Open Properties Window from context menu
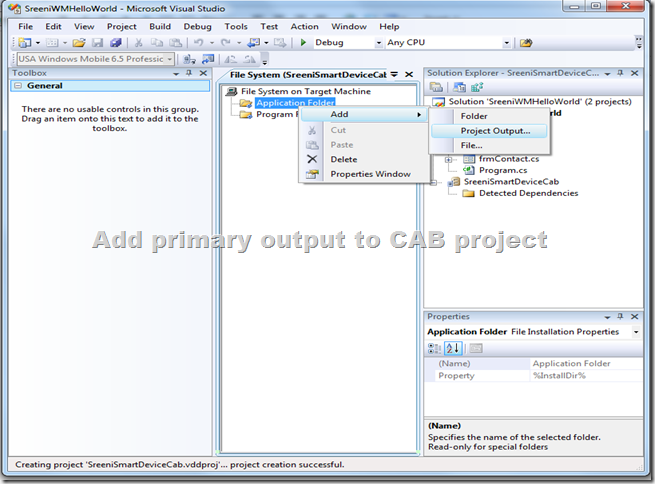The image size is (655, 484). coord(363,174)
